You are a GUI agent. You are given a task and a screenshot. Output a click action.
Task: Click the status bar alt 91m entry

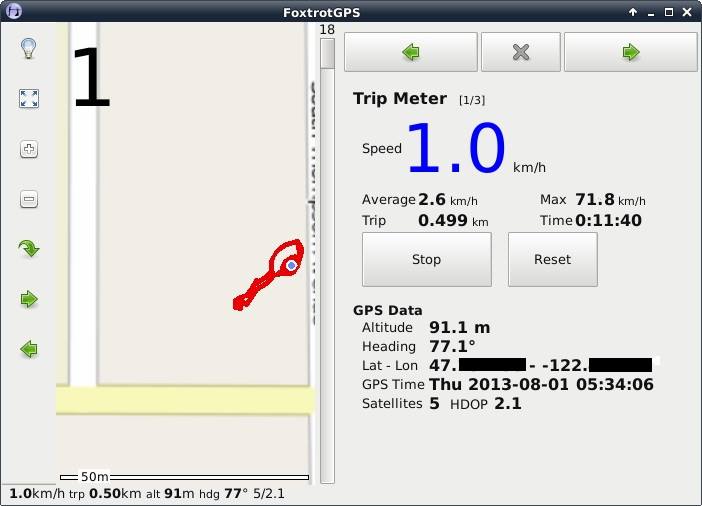coord(170,493)
